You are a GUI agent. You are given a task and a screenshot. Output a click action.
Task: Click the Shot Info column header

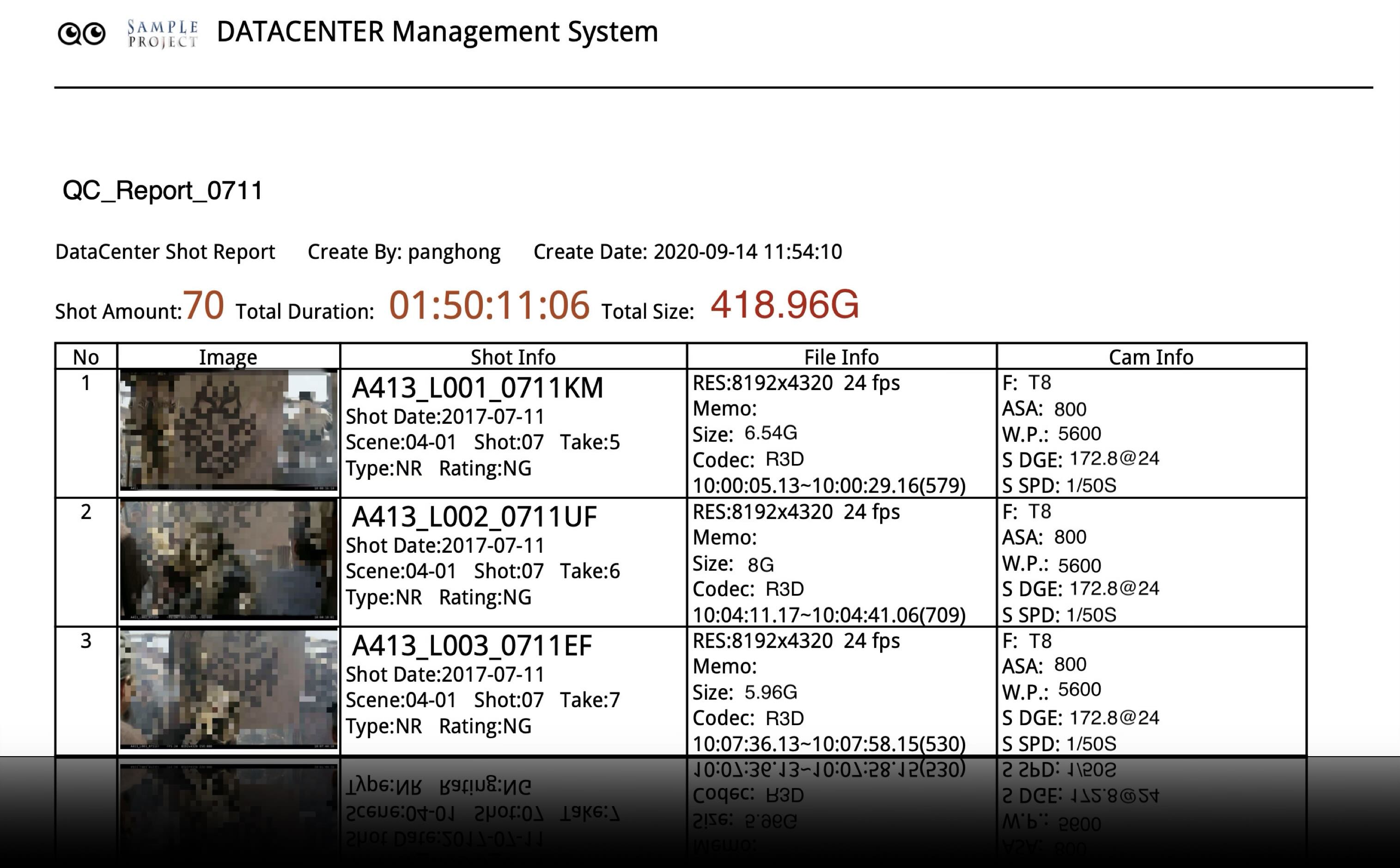click(513, 357)
